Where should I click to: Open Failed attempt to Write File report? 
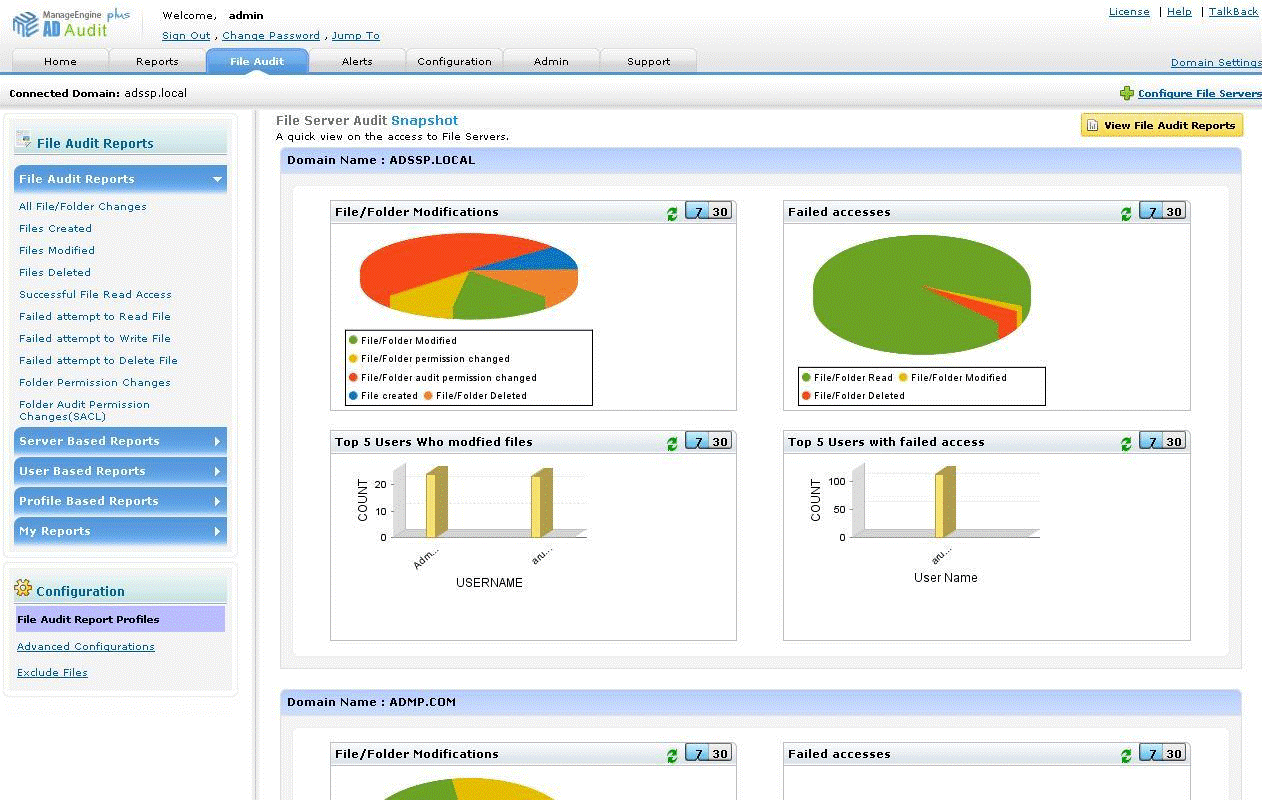coord(95,339)
